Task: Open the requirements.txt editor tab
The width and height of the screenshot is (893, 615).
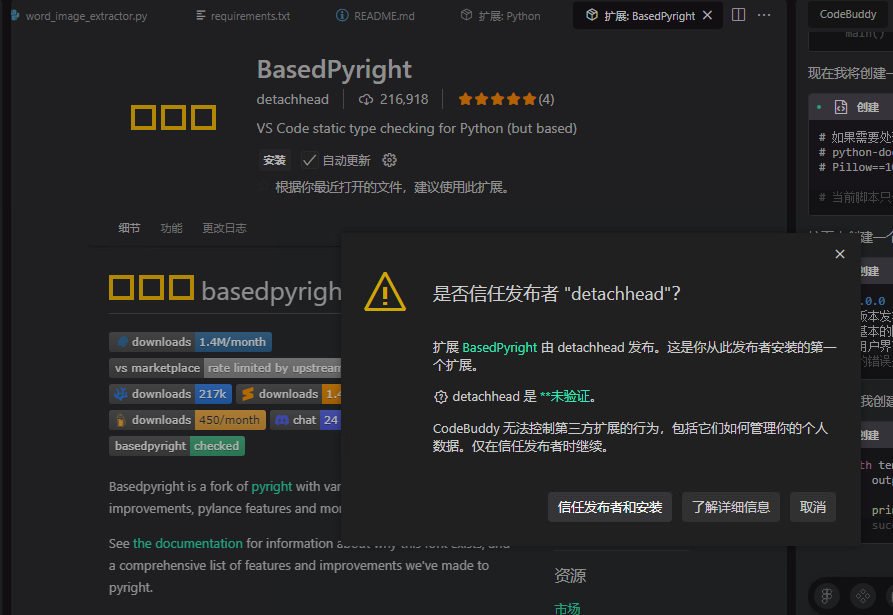Action: coord(243,16)
